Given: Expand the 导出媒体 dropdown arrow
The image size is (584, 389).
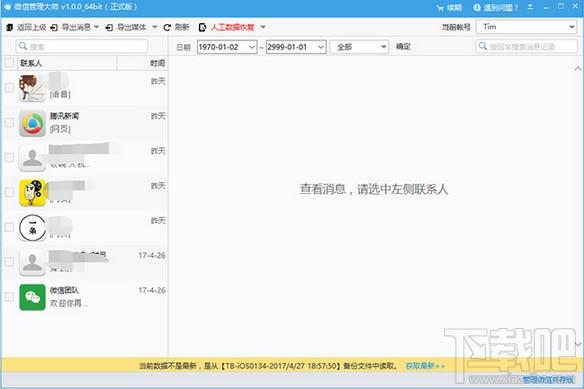Looking at the screenshot, I should click(155, 27).
